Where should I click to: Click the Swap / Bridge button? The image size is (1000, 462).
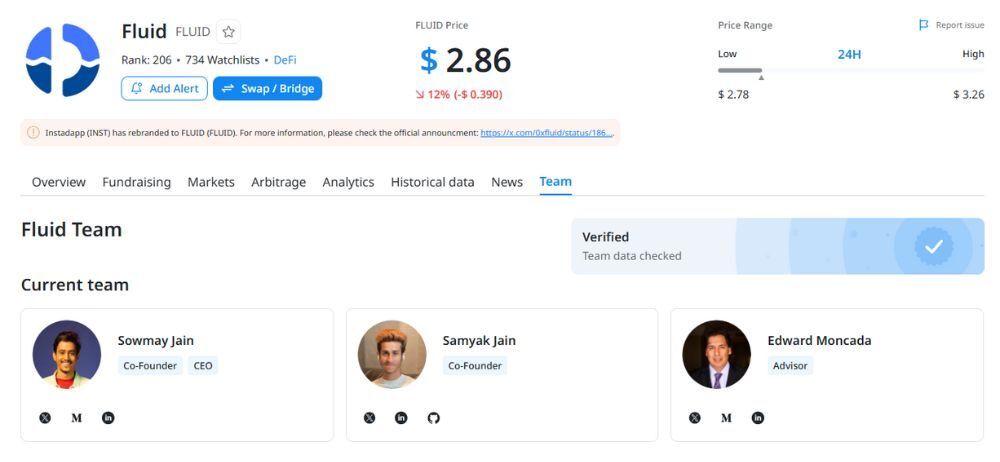[x=267, y=89]
